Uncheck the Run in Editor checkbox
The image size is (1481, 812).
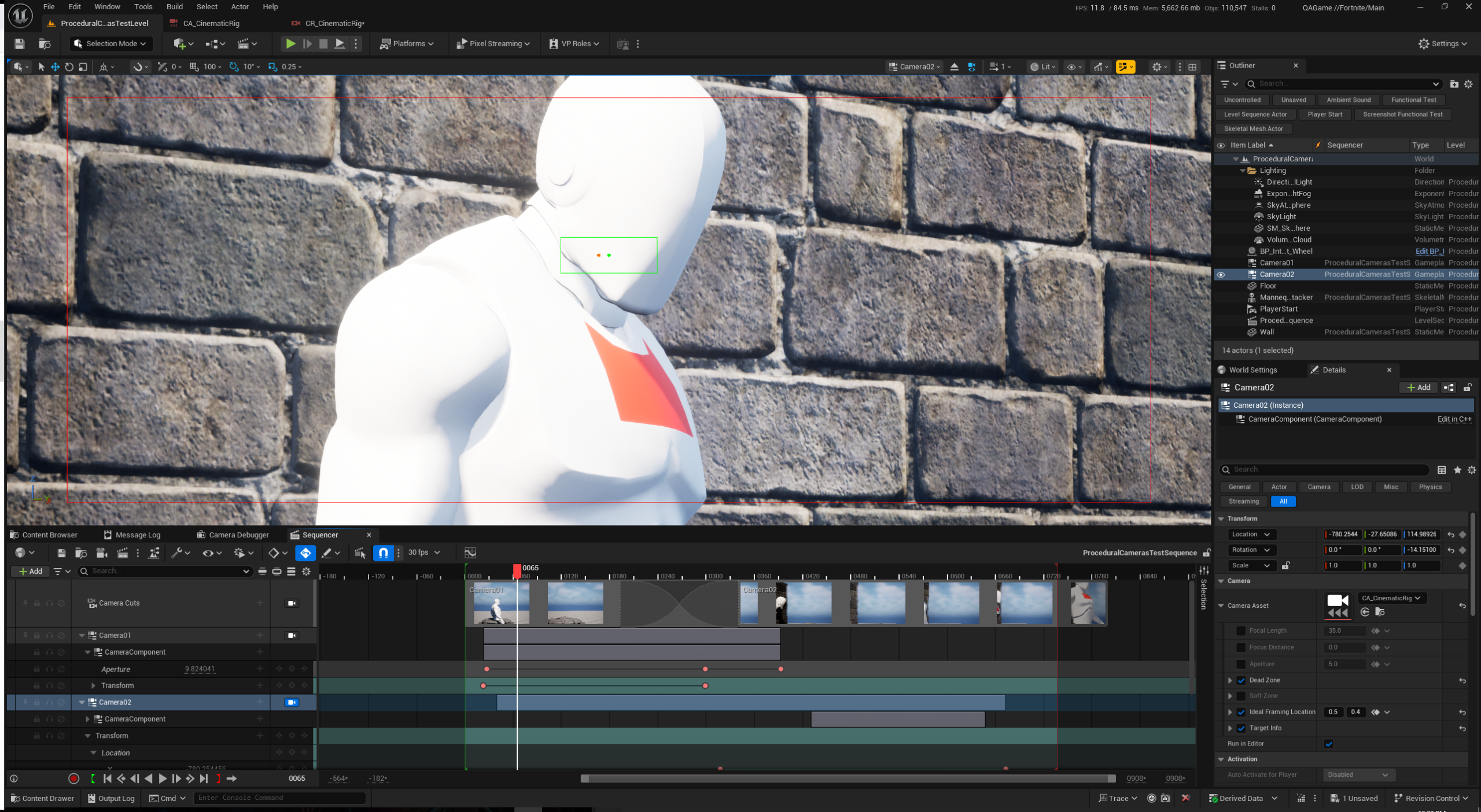click(1329, 744)
